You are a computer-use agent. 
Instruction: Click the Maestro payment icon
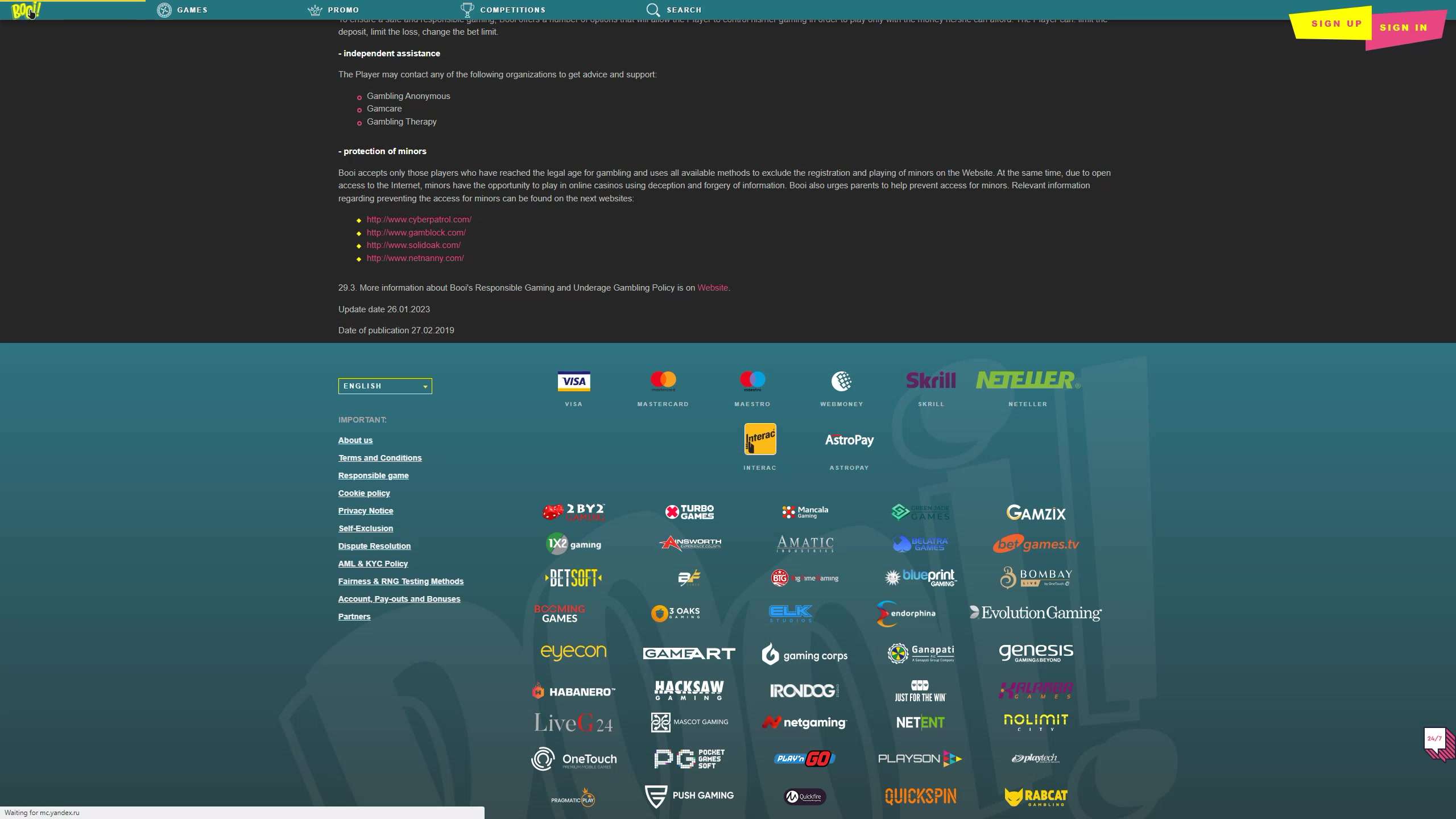pos(752,381)
